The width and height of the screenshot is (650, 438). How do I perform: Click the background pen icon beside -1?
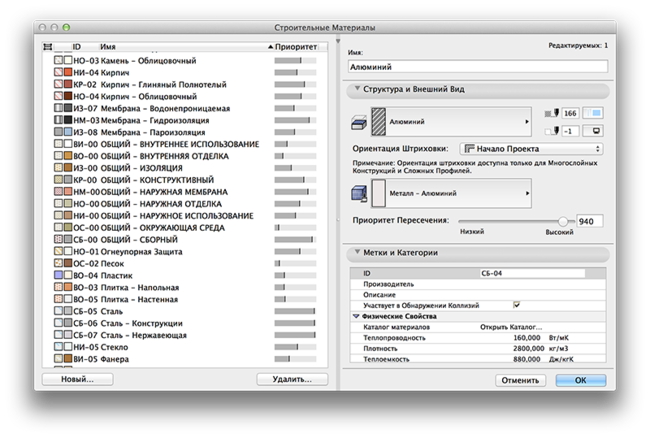[x=552, y=131]
